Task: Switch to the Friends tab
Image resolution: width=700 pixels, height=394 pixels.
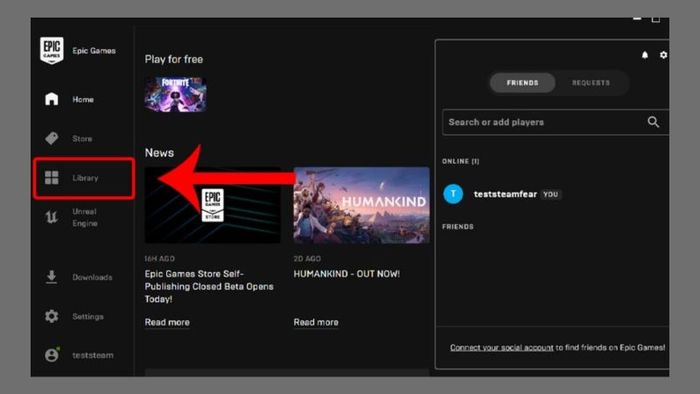Action: [522, 83]
